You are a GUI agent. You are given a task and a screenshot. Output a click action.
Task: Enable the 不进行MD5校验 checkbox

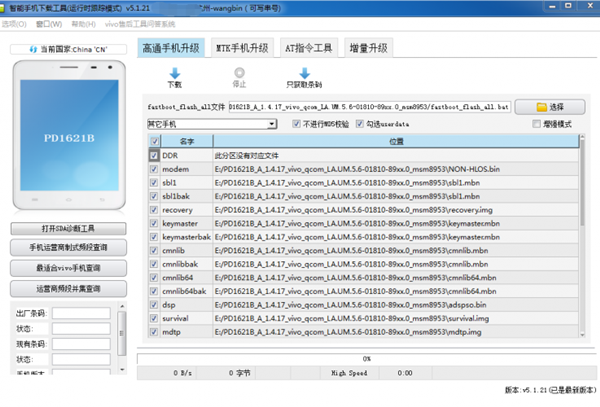click(296, 124)
